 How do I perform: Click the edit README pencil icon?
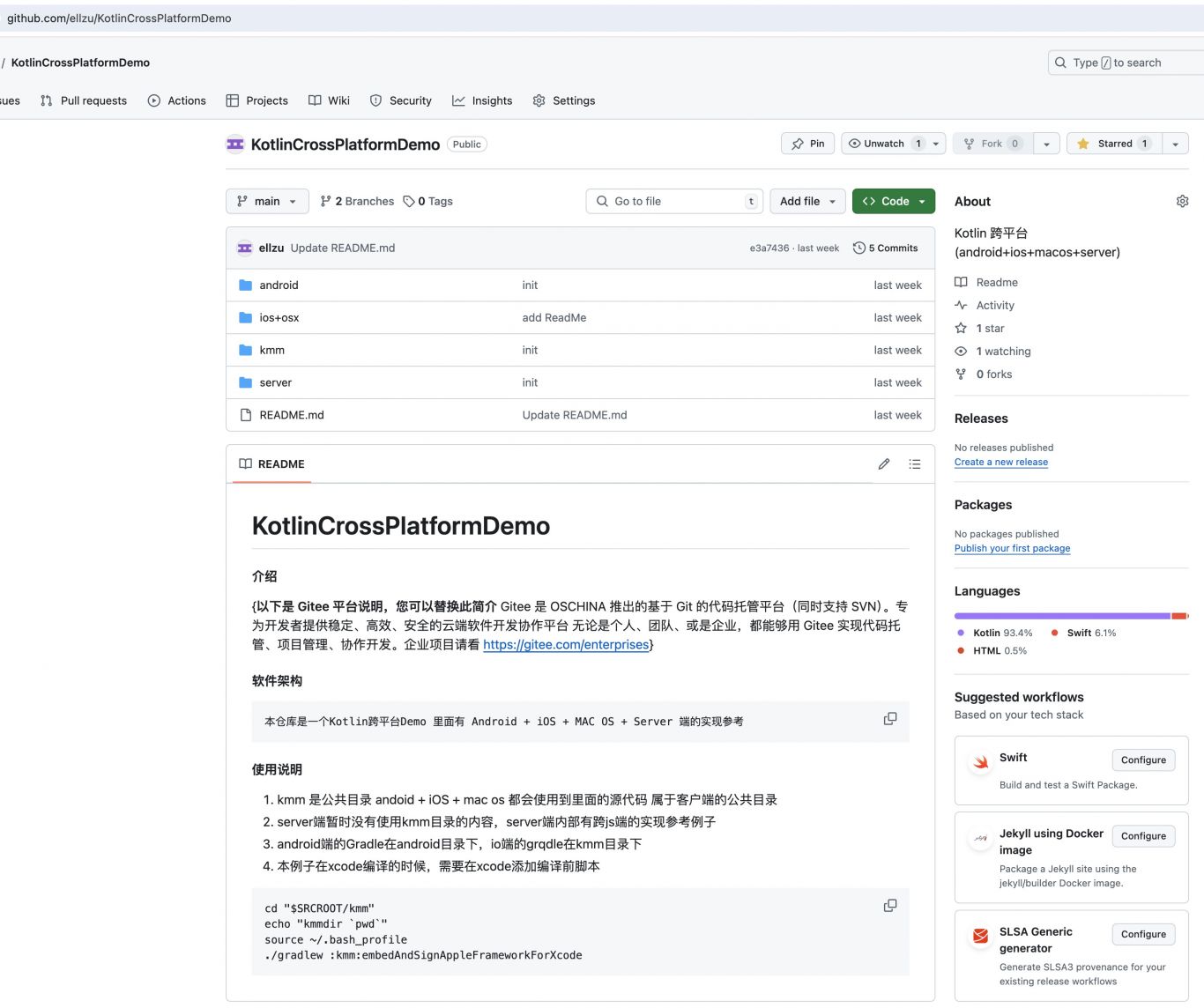pyautogui.click(x=884, y=464)
